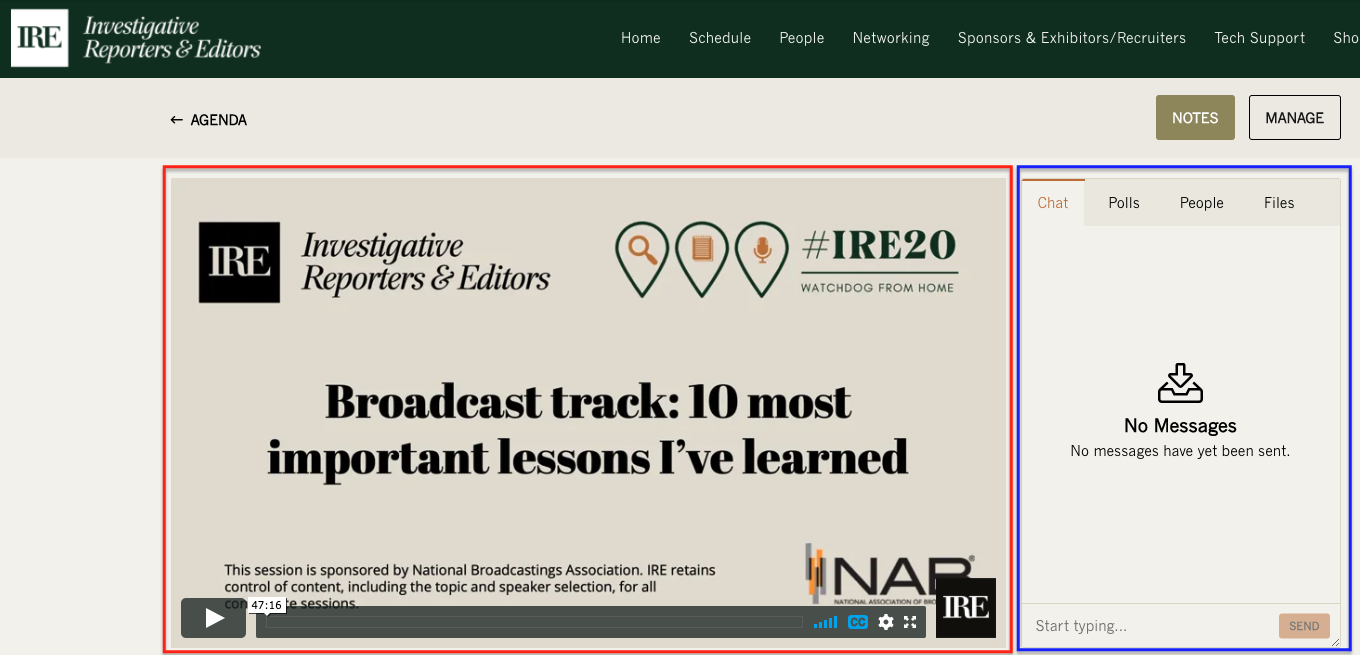
Task: Click the NOTES button
Action: click(x=1195, y=118)
